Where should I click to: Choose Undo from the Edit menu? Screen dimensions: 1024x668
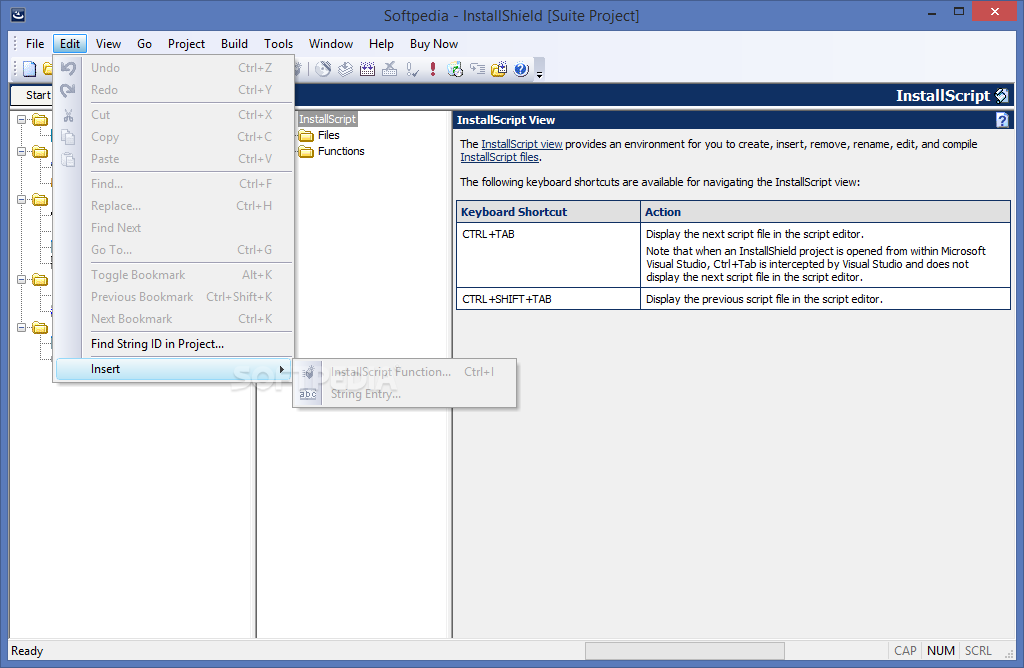tap(174, 68)
